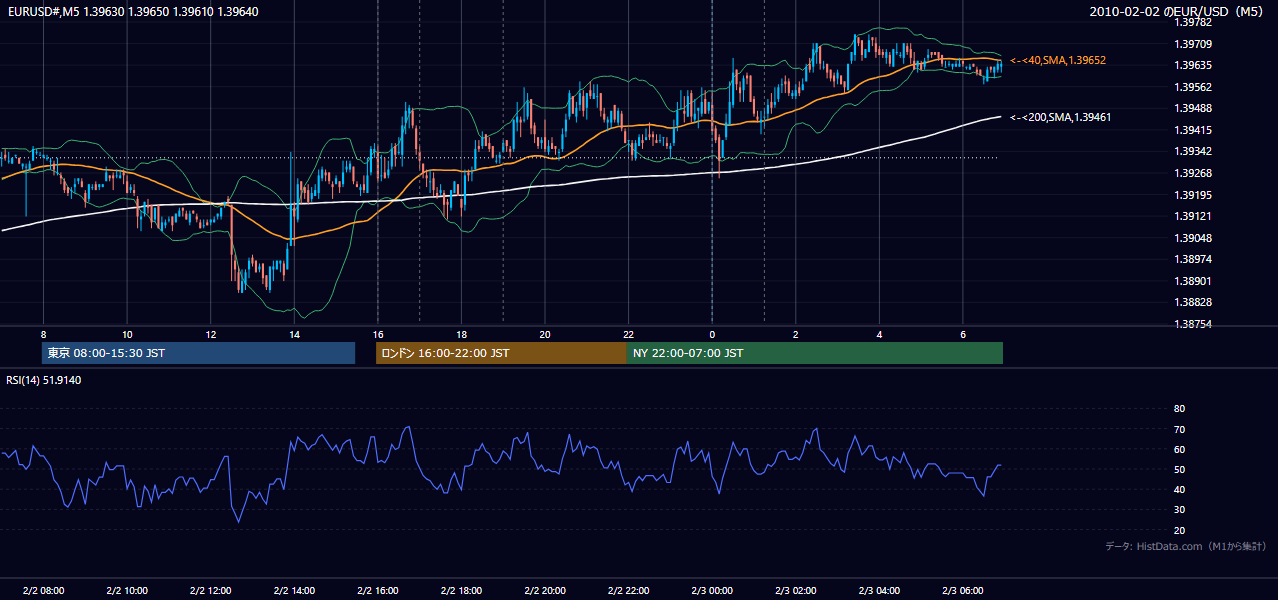Click price axis value 1.39562
Screen dimensions: 1278x600
pos(1193,87)
